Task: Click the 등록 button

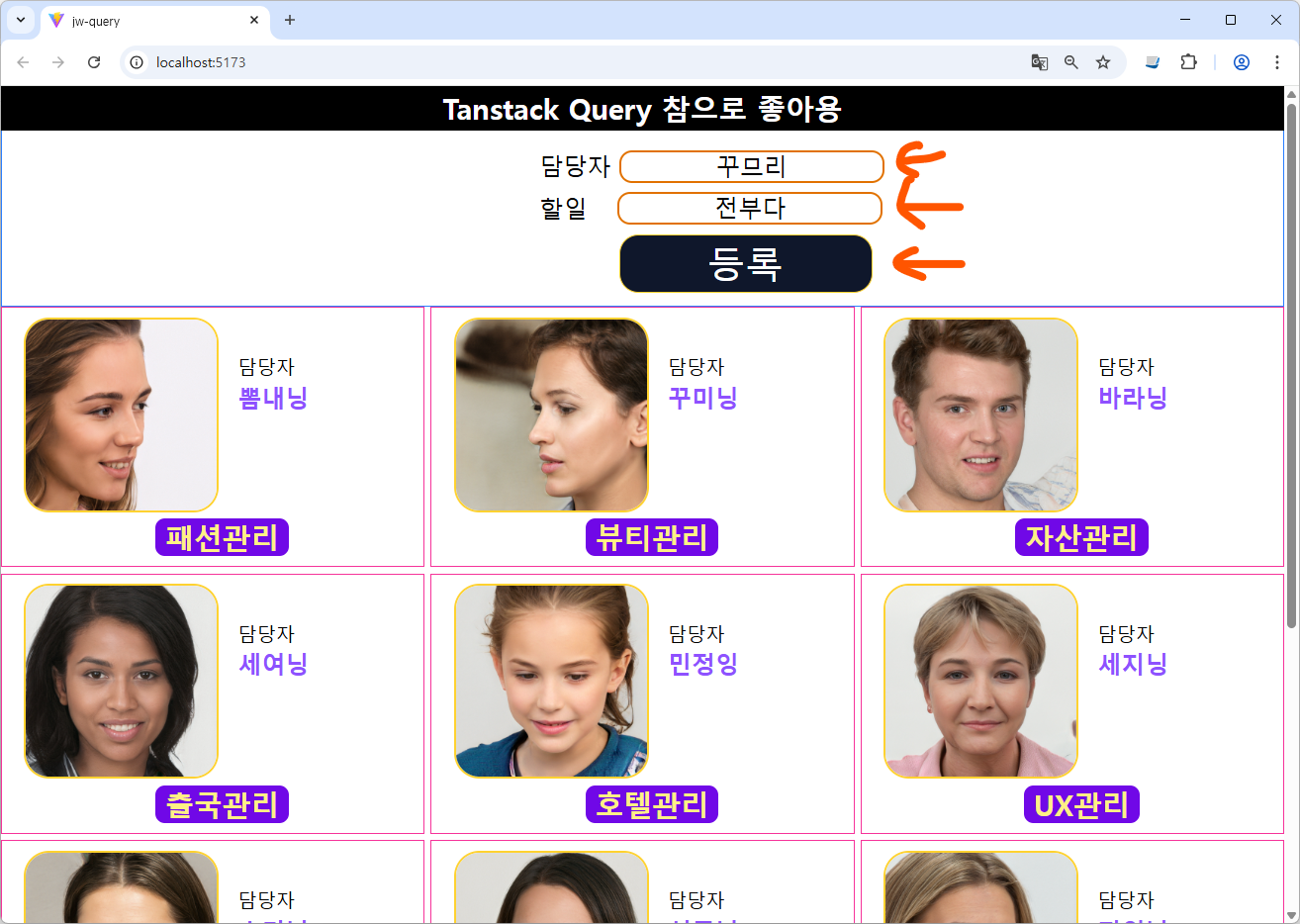Action: click(746, 263)
